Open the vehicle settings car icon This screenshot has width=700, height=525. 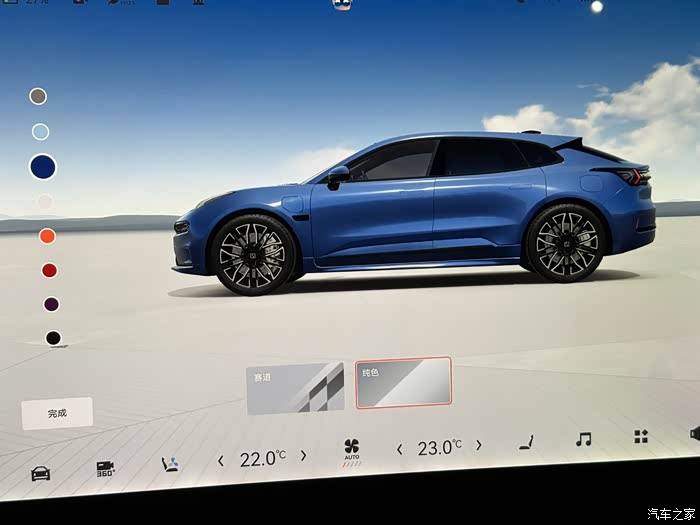coord(40,473)
